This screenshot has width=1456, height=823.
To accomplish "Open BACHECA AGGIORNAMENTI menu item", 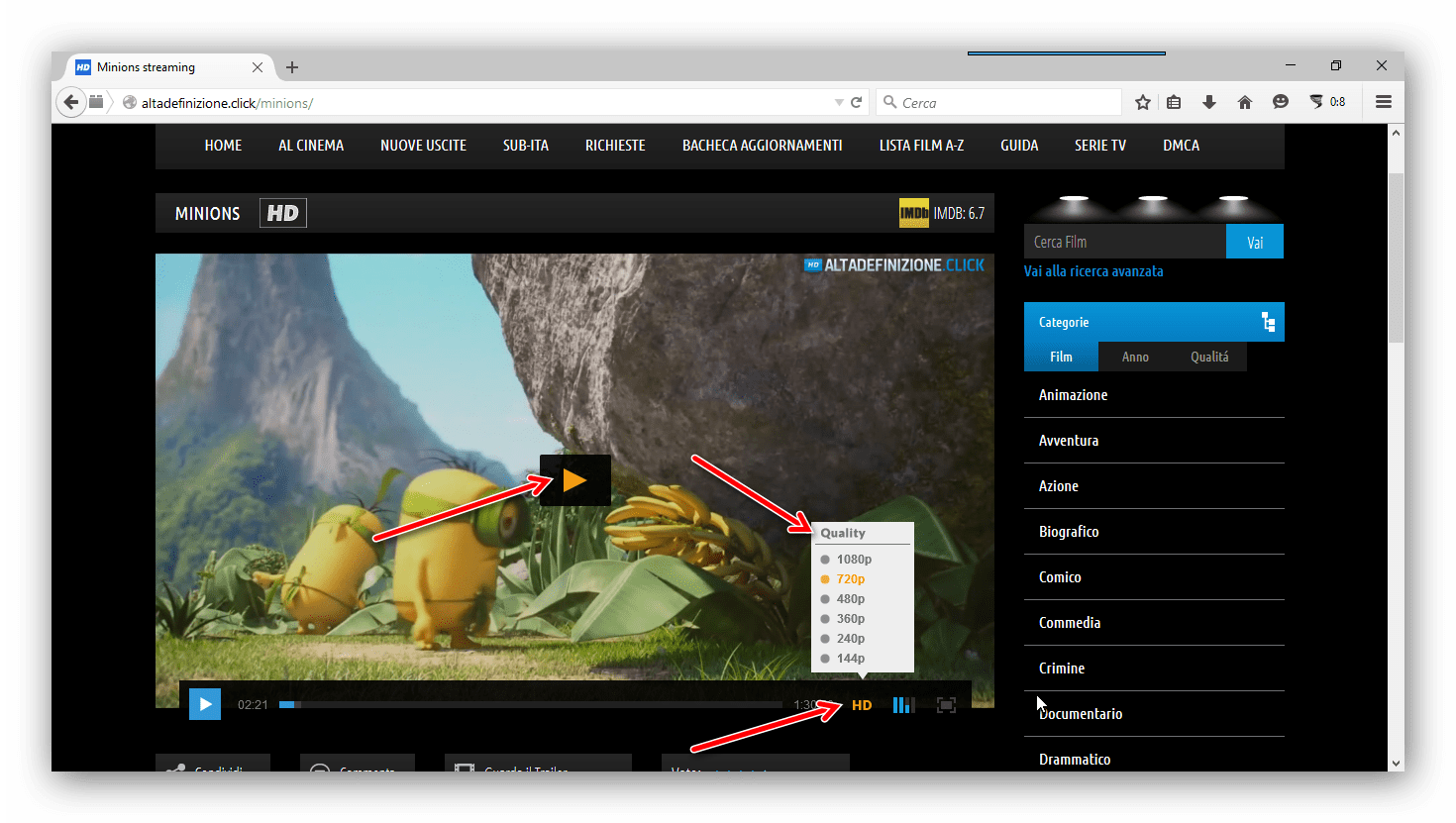I will (x=762, y=146).
